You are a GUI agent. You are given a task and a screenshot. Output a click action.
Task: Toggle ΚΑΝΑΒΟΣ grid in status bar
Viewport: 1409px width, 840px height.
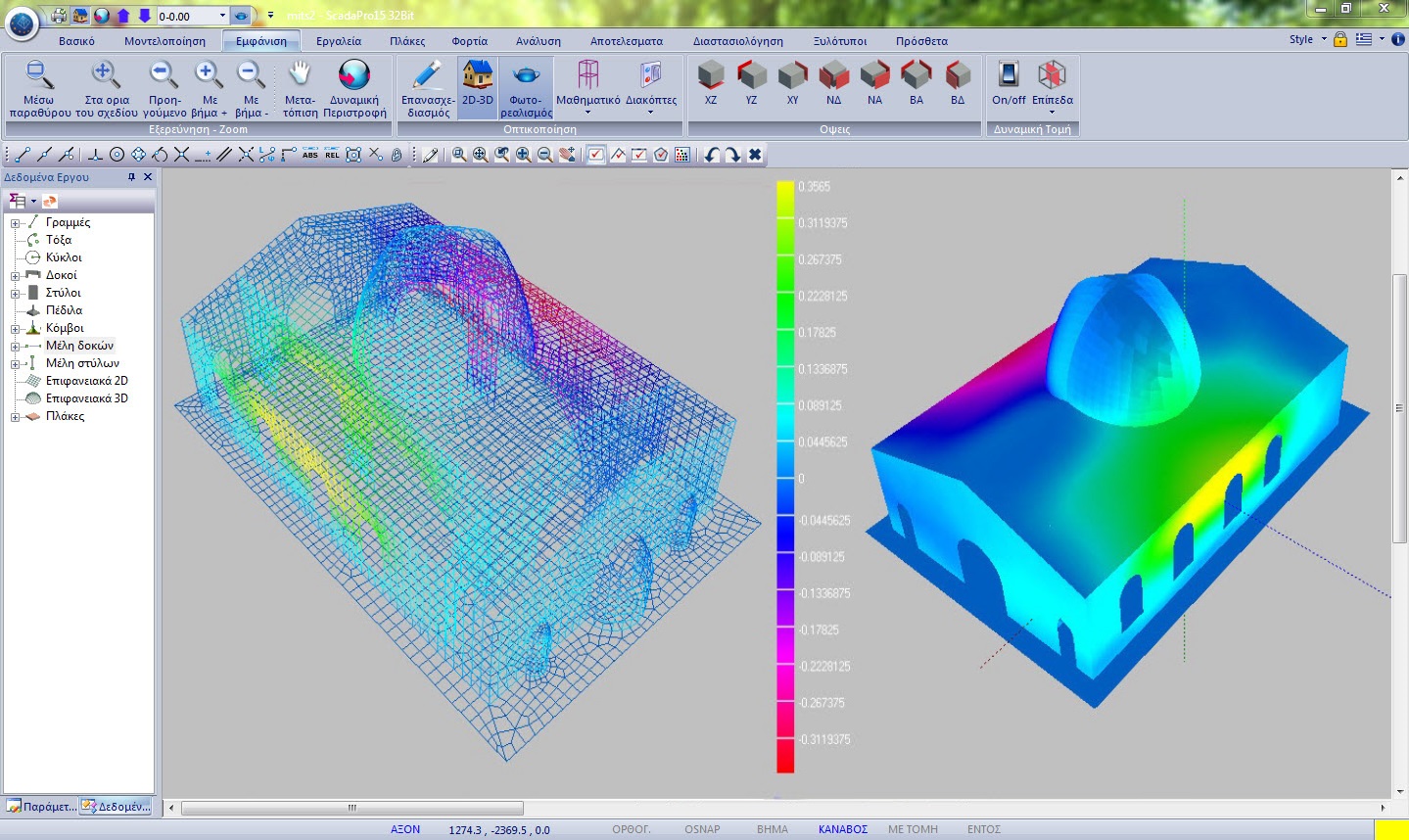pyautogui.click(x=843, y=829)
